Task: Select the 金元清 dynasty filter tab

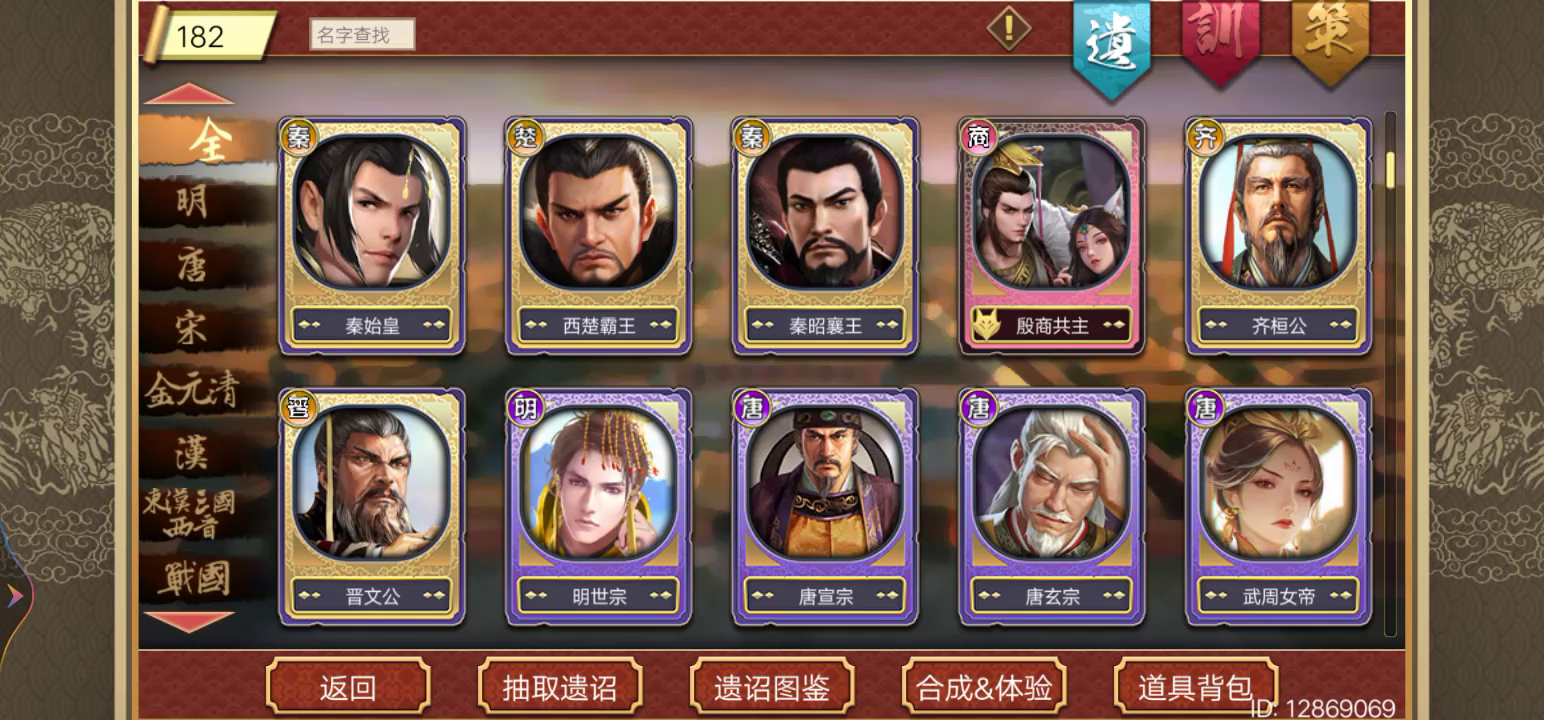Action: [192, 390]
